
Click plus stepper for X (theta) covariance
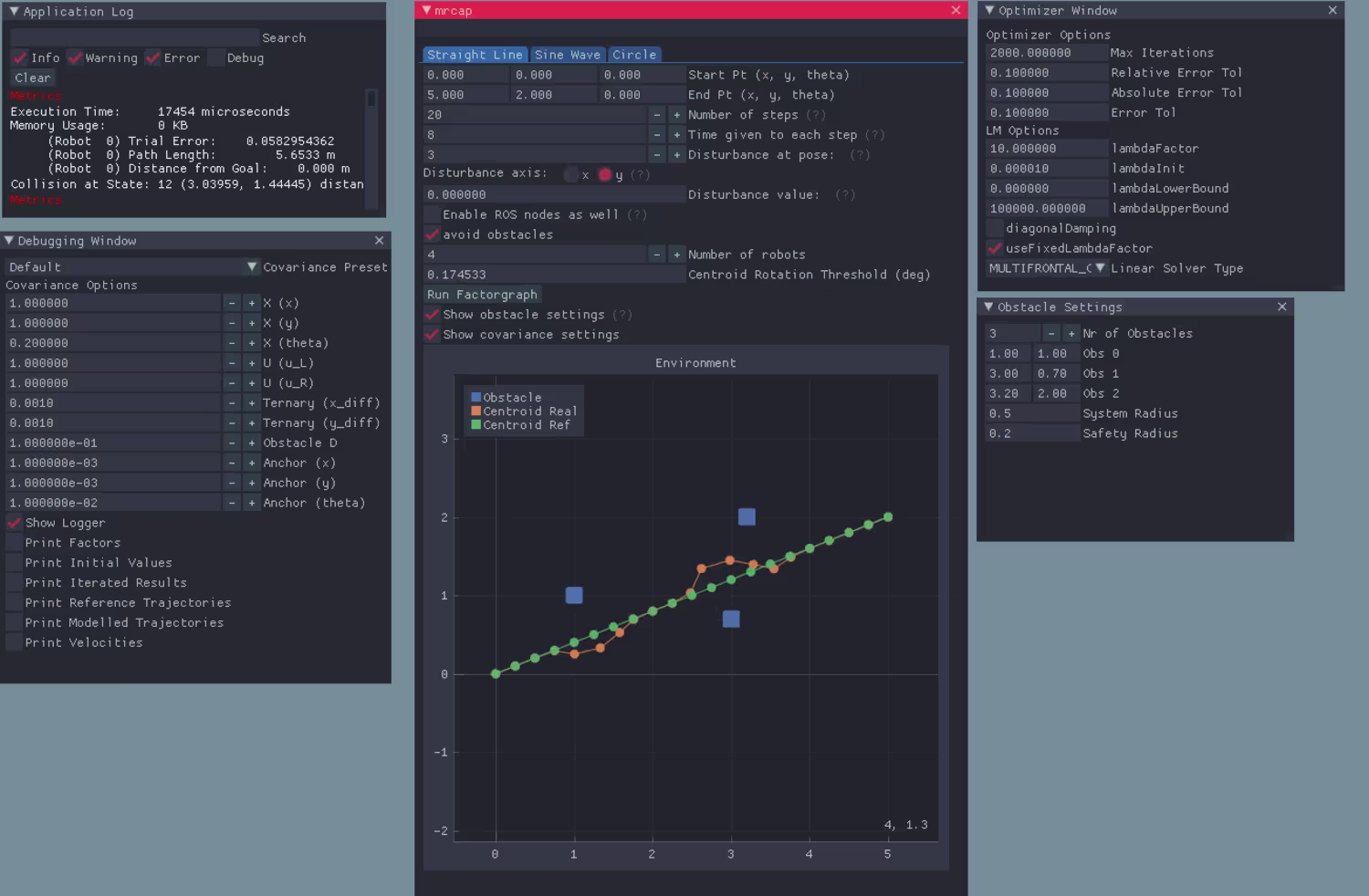(252, 343)
